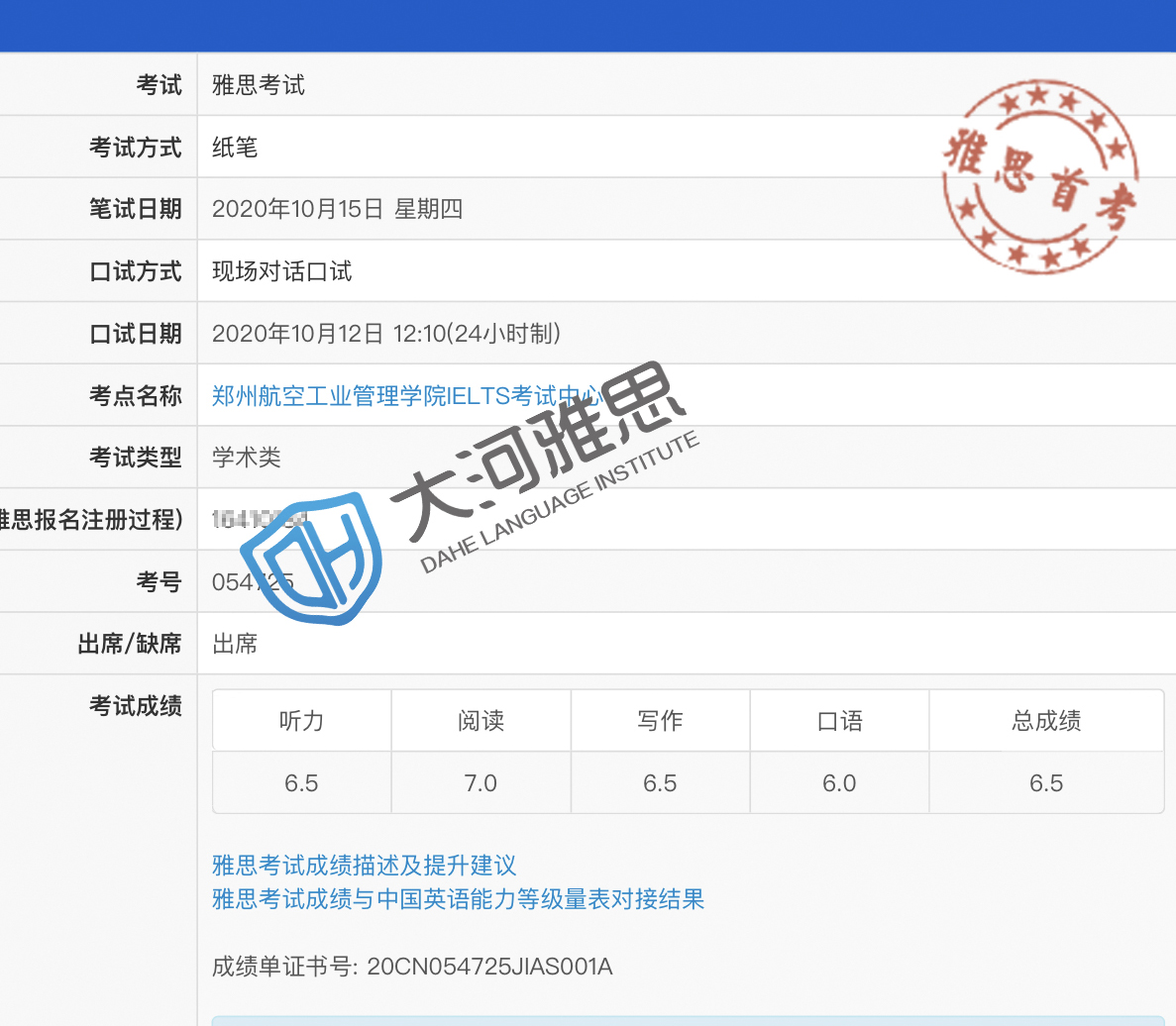The height and width of the screenshot is (1026, 1176).
Task: Click the 纸笔 test mode value
Action: pos(235,147)
